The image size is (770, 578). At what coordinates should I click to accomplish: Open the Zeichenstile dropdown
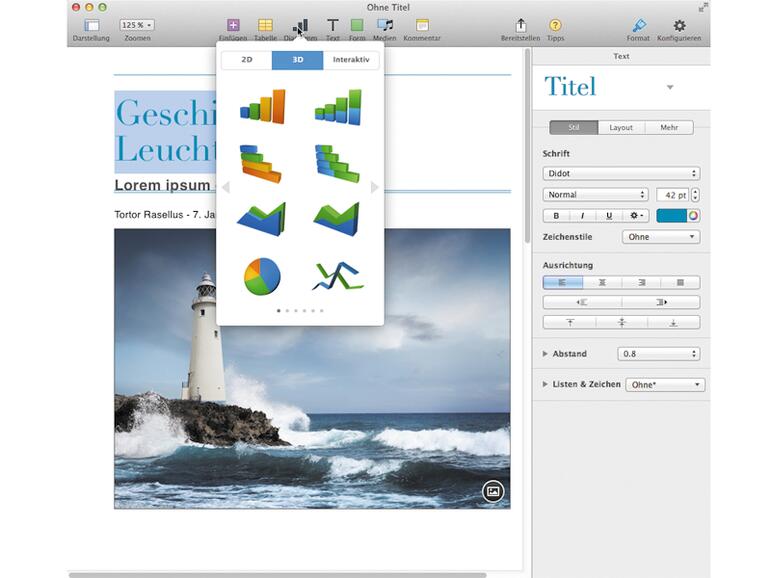pyautogui.click(x=661, y=237)
